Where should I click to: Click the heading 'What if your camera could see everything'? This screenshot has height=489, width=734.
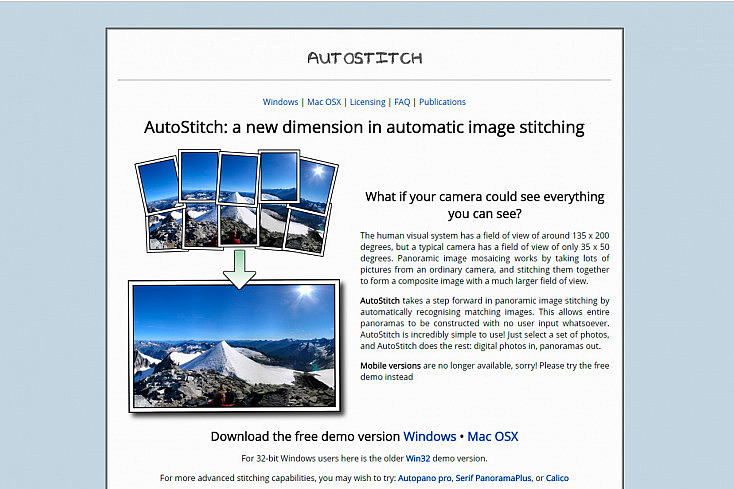click(x=484, y=197)
